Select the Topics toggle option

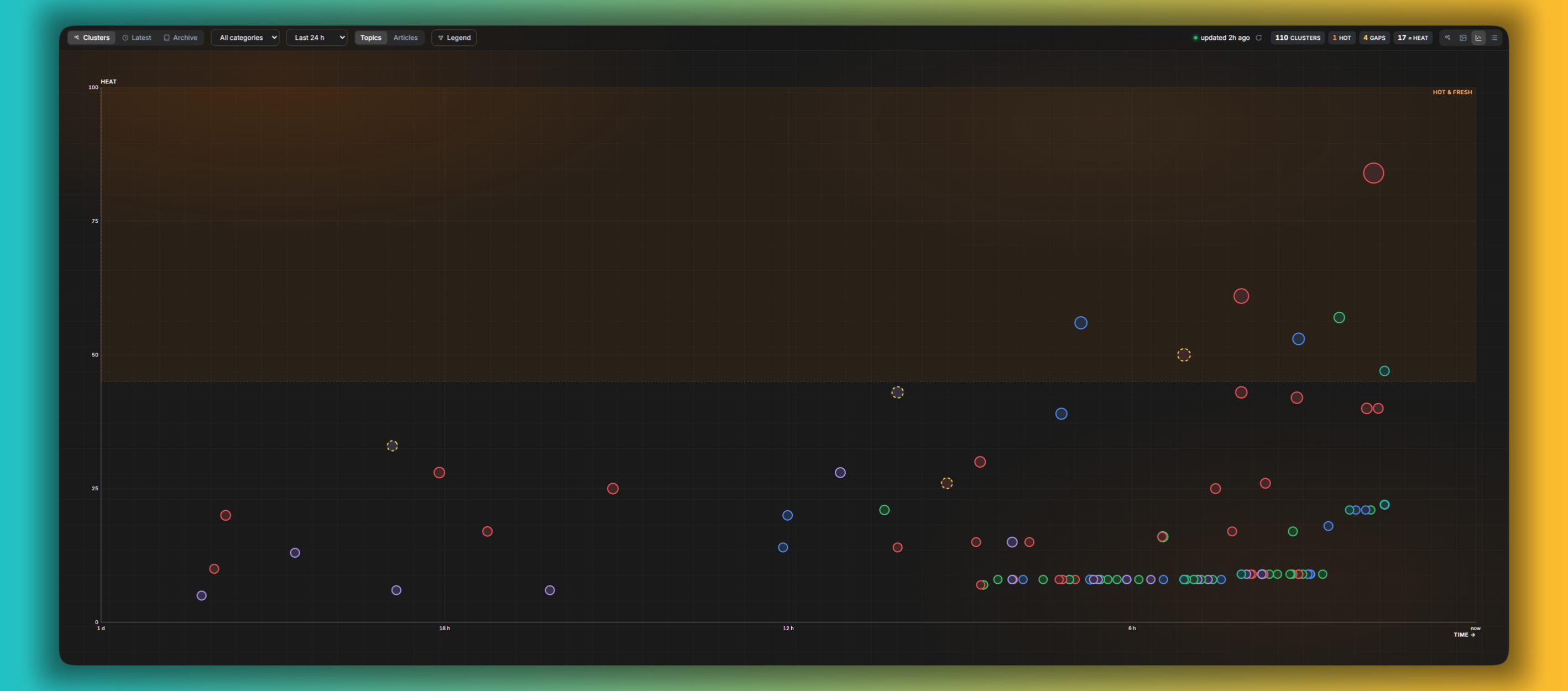(370, 38)
